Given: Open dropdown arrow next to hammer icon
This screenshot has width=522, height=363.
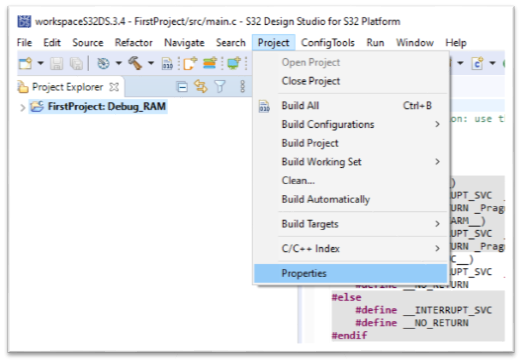Looking at the screenshot, I should click(x=151, y=63).
